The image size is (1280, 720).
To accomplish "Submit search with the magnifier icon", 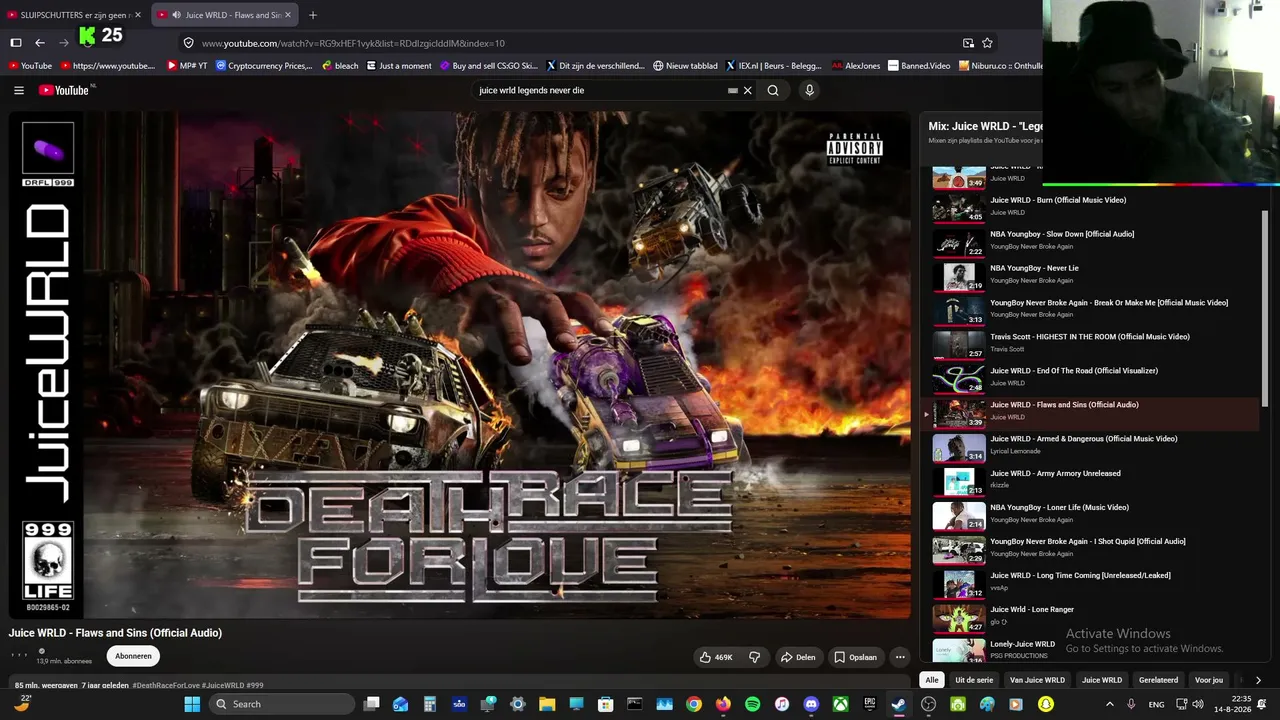I will (x=773, y=90).
